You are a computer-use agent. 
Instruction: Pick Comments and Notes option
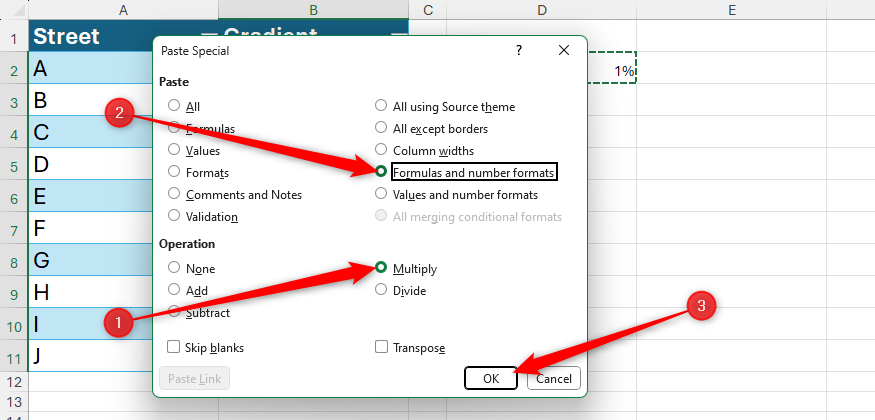coord(175,195)
